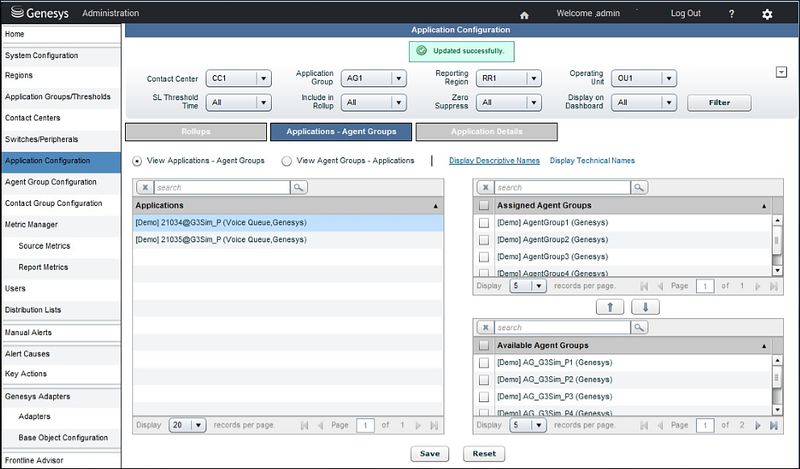Focus the Applications search field
This screenshot has height=469, width=800.
(222, 187)
